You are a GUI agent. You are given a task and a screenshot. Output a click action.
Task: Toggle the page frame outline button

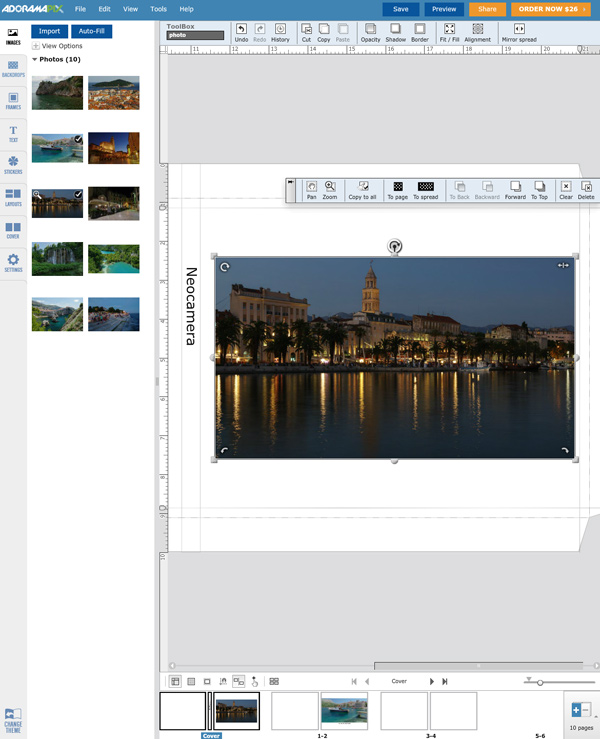[207, 681]
